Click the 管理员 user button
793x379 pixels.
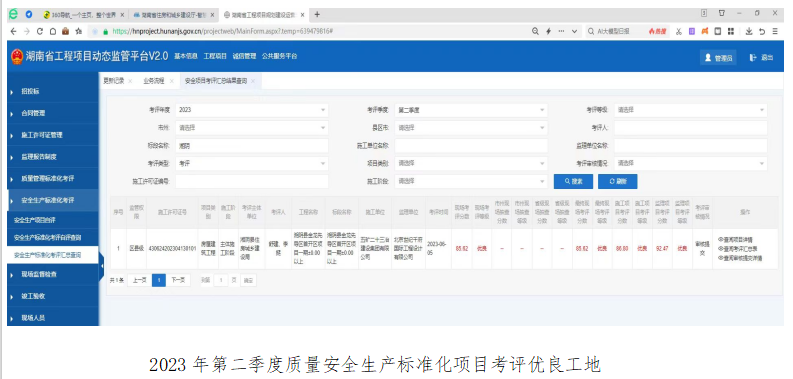click(718, 58)
